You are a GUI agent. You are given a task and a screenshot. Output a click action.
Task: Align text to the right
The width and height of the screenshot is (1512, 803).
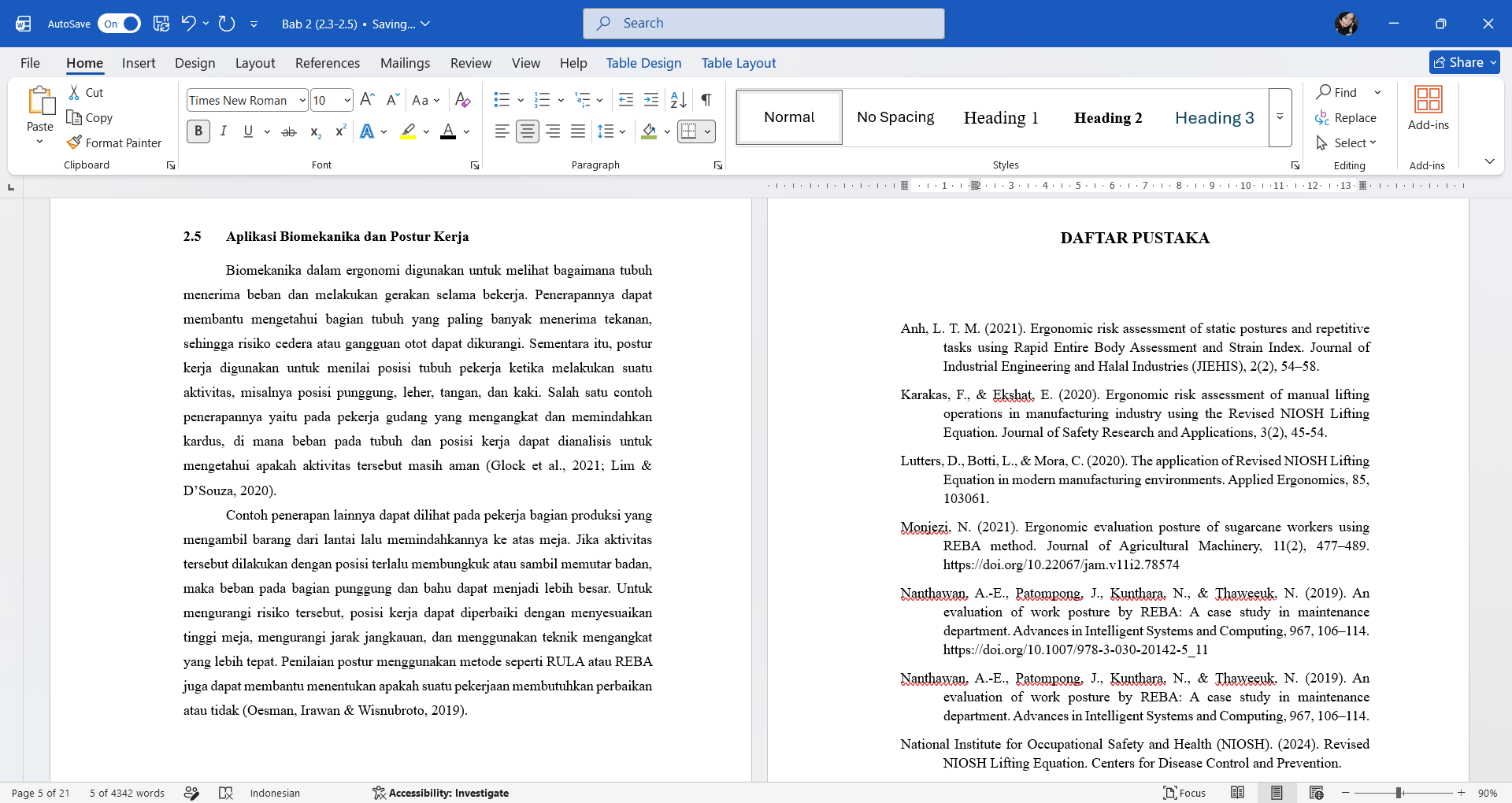coord(553,131)
